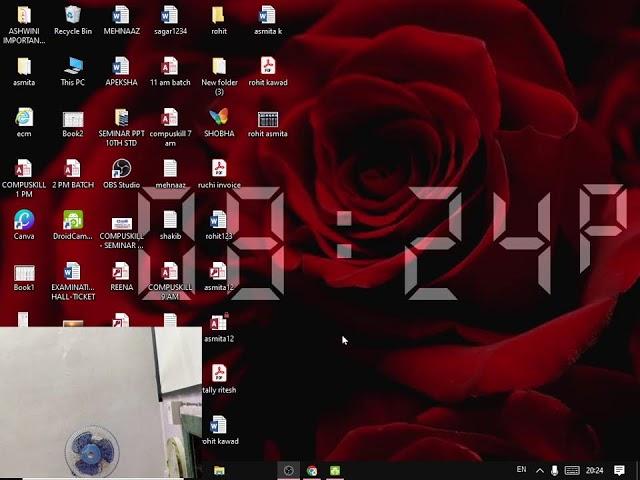The height and width of the screenshot is (480, 640).
Task: Open the EN language indicator
Action: coord(521,470)
